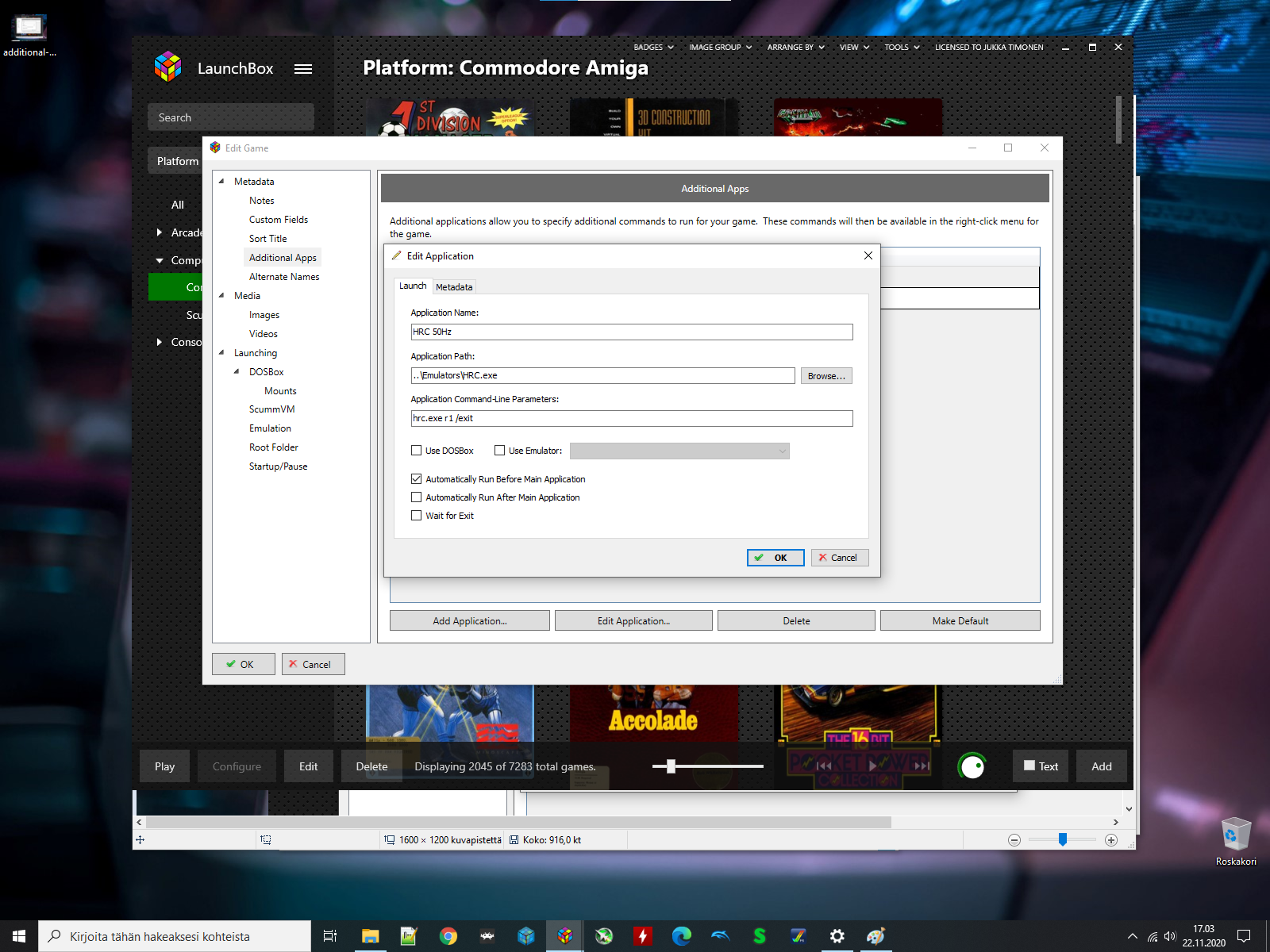Open the Badges dropdown menu
This screenshot has width=1270, height=952.
653,48
